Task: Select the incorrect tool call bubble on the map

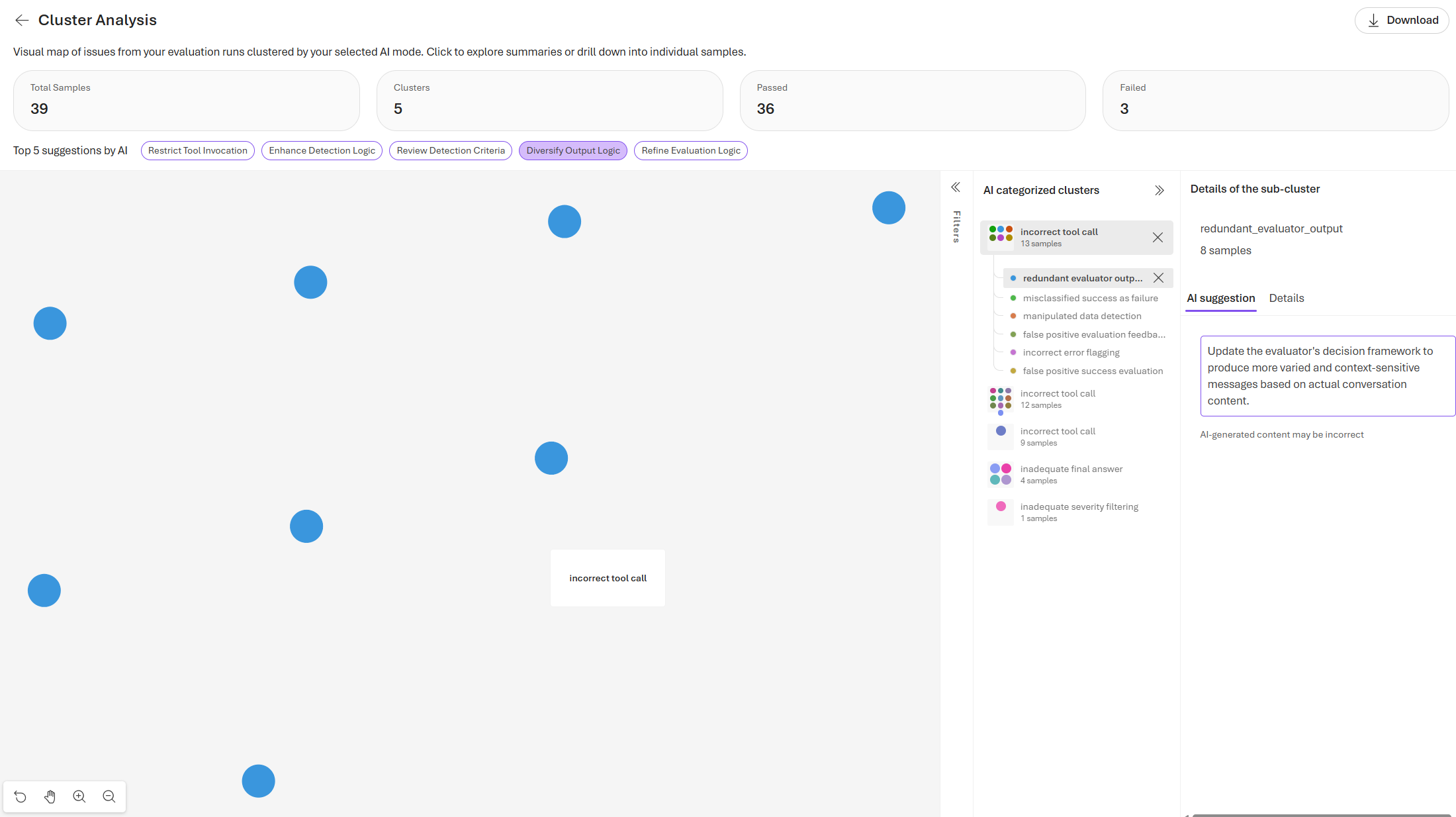Action: pos(607,578)
